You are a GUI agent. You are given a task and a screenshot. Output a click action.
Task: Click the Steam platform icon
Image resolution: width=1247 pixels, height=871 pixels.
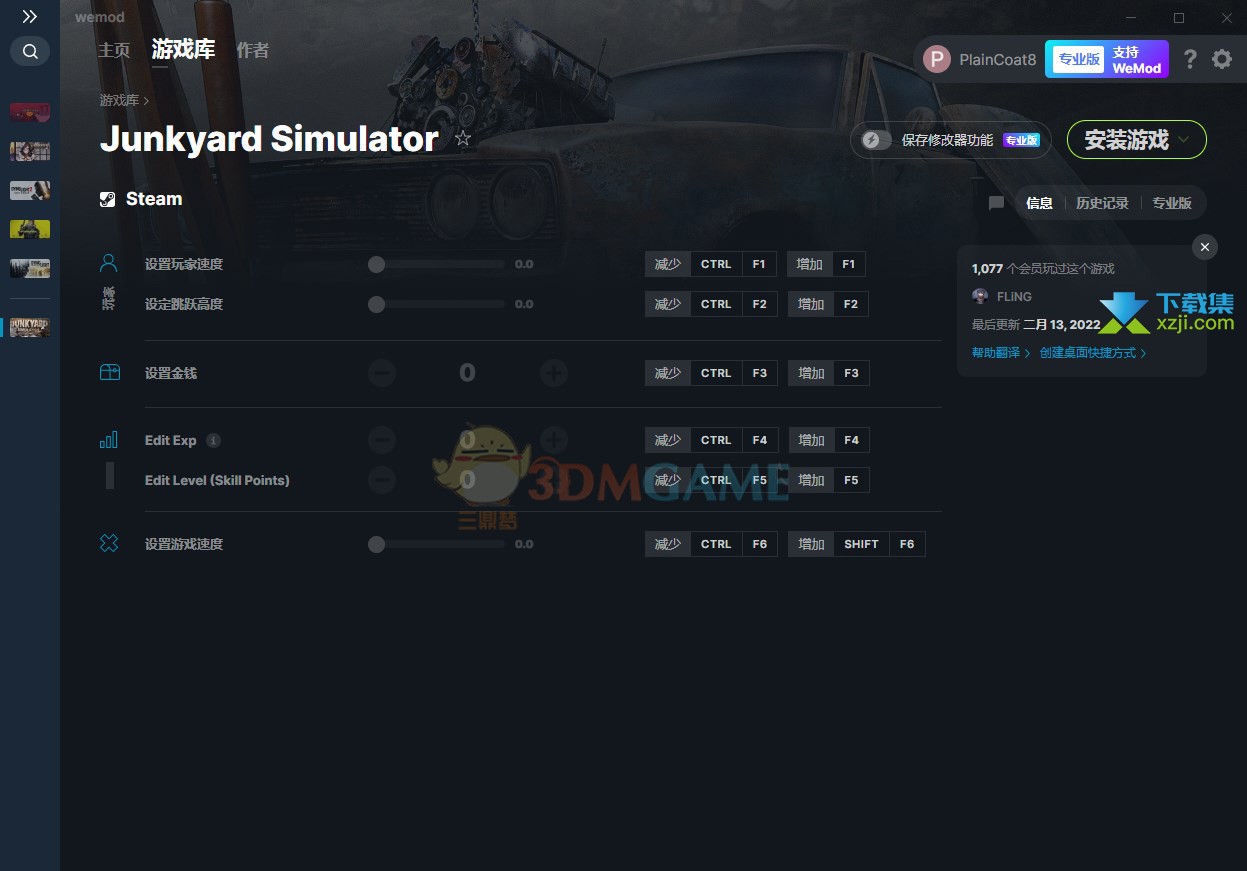(108, 199)
